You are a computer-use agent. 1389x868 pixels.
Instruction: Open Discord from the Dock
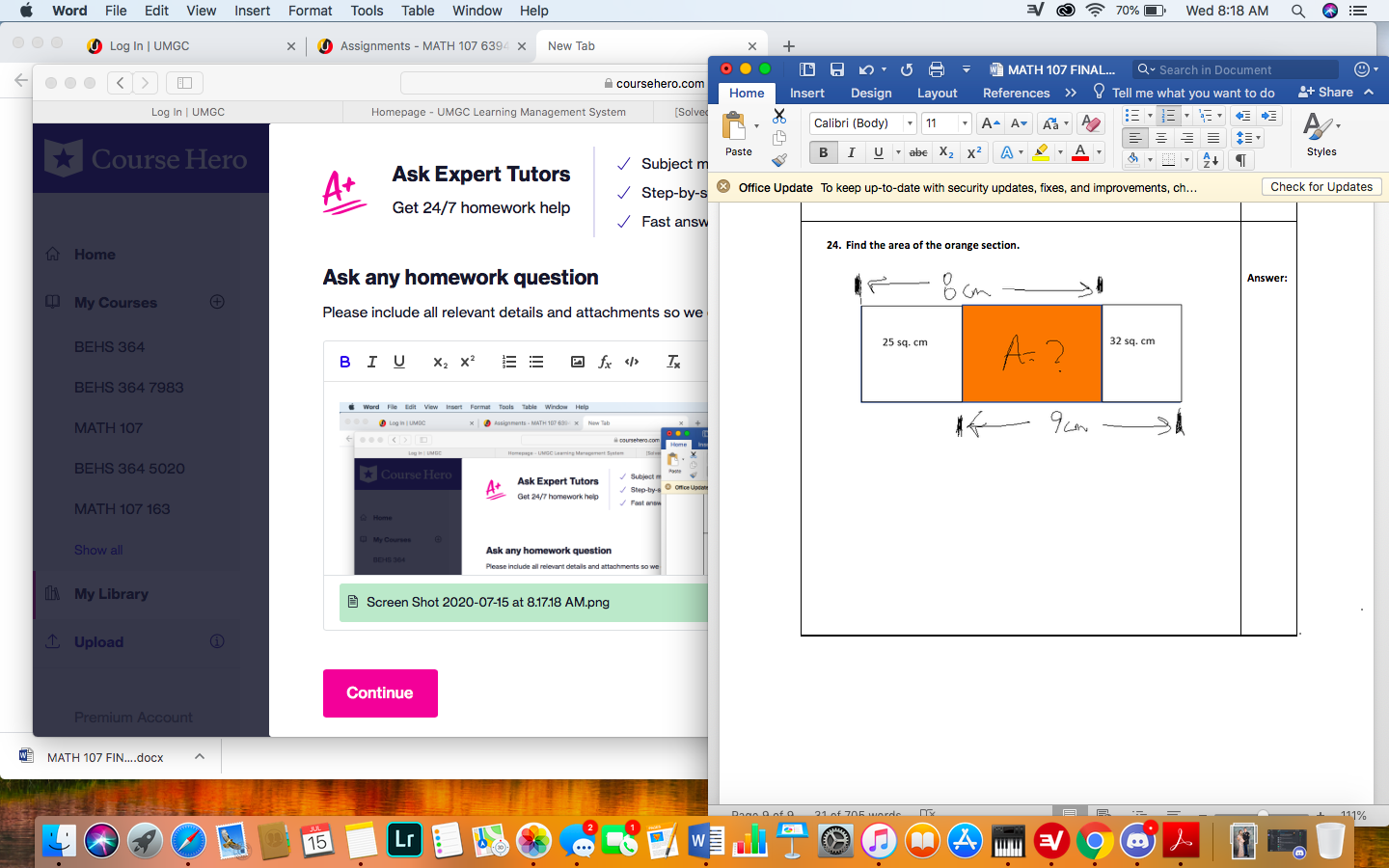click(1138, 841)
